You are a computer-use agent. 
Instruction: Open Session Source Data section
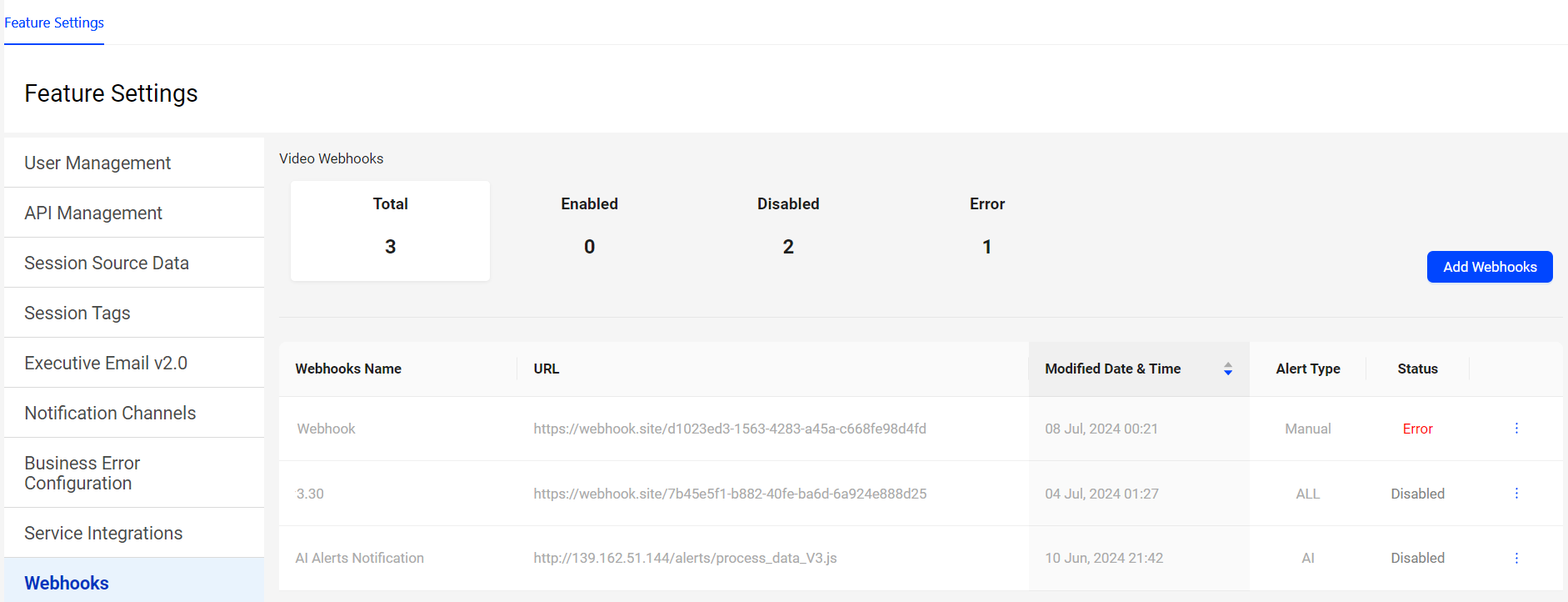107,263
